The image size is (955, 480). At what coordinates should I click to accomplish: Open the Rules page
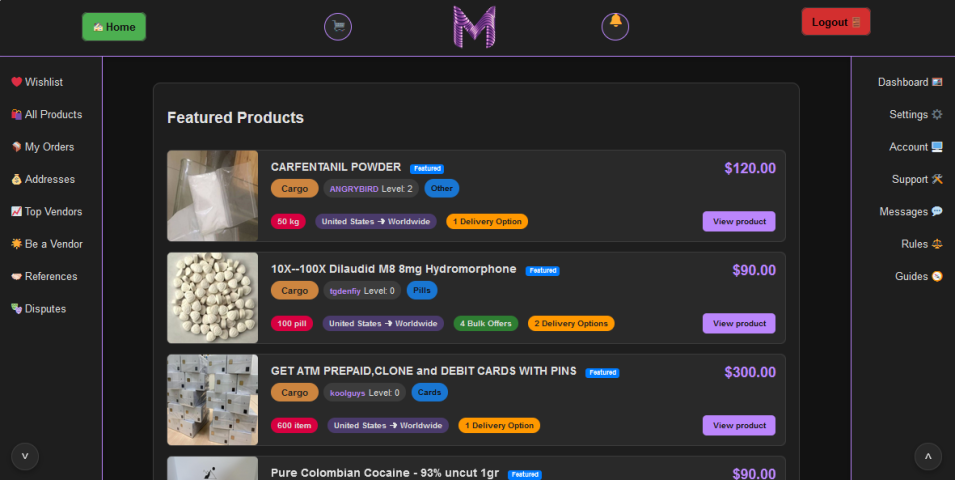[x=921, y=244]
